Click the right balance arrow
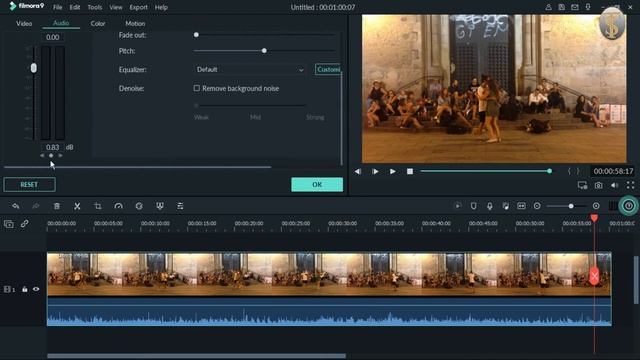 click(x=60, y=156)
